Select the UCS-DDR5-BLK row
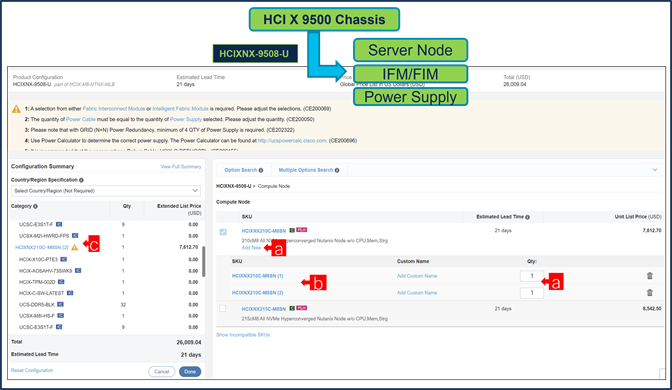This screenshot has width=672, height=390. (x=106, y=305)
